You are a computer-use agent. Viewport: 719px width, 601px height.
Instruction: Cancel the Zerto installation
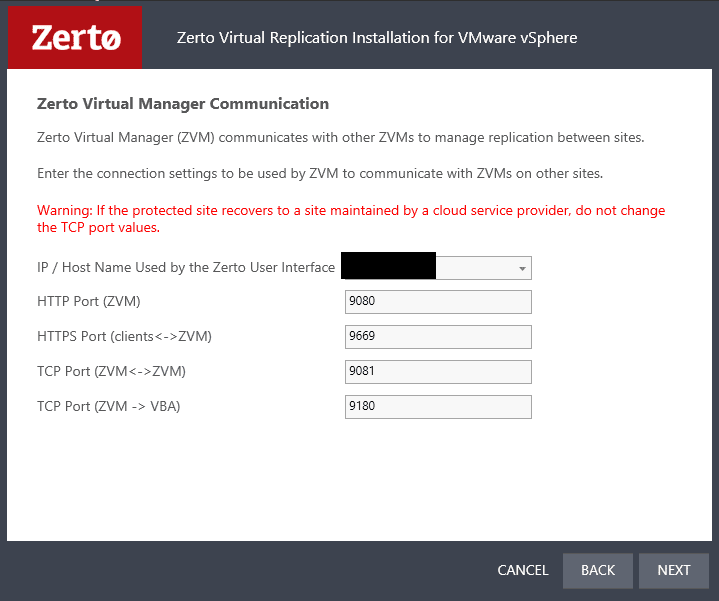523,570
